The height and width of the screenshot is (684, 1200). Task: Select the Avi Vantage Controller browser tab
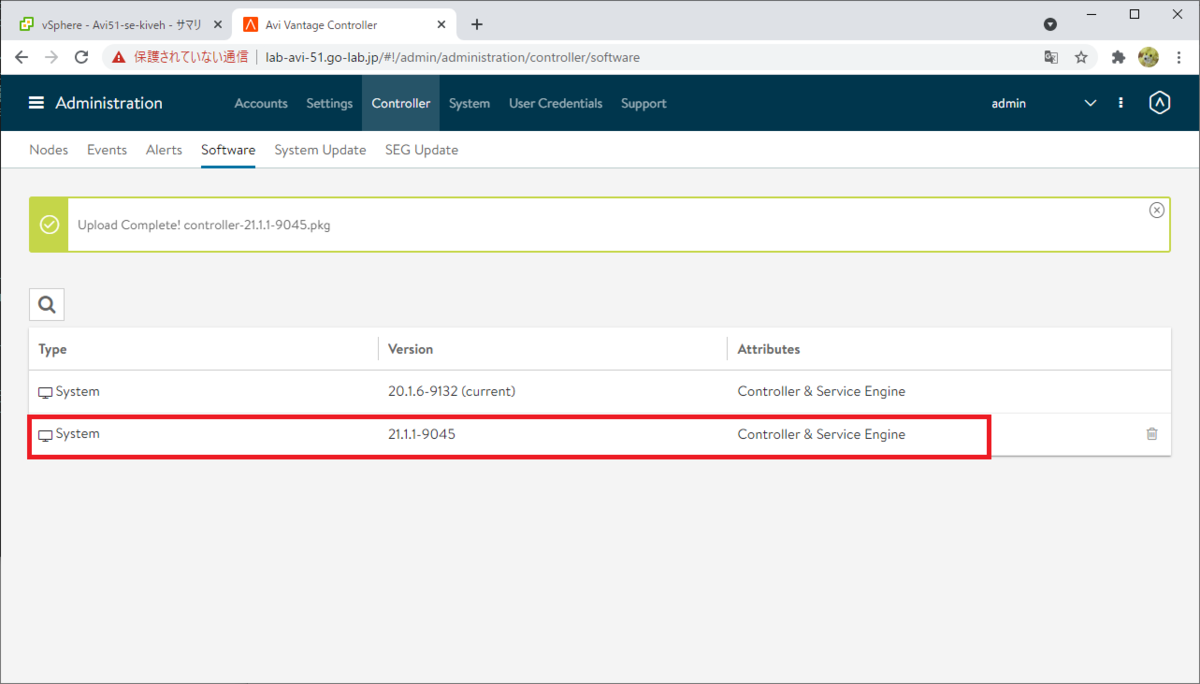(344, 25)
